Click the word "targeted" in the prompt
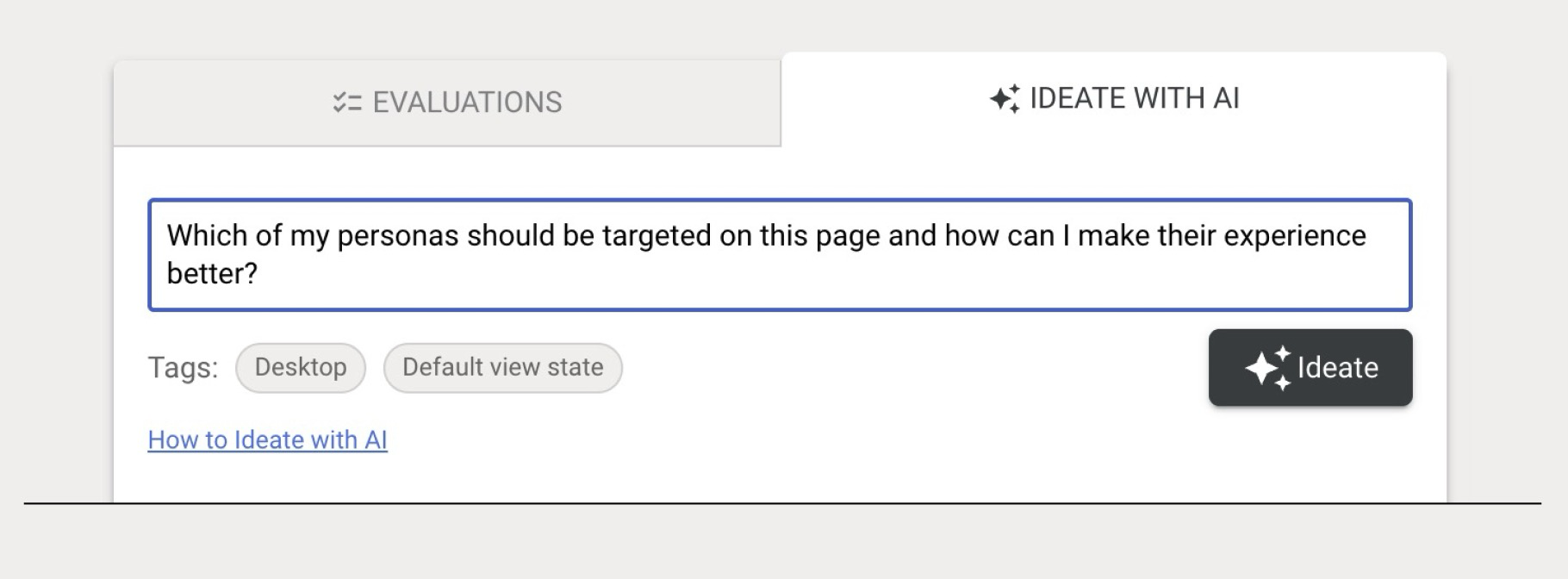The height and width of the screenshot is (579, 1568). [656, 236]
